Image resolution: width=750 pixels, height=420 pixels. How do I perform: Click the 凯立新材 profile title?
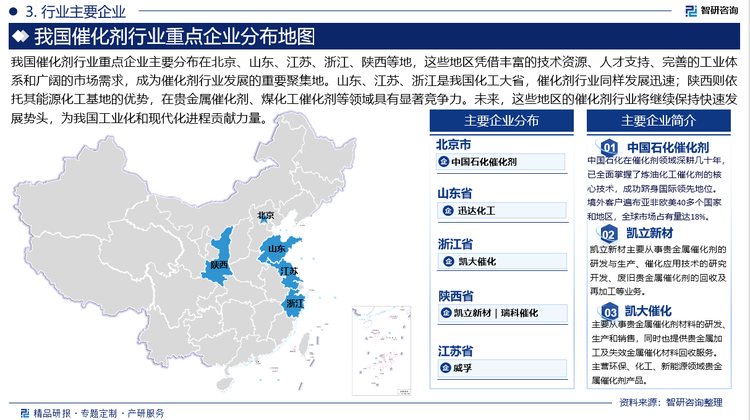click(650, 233)
